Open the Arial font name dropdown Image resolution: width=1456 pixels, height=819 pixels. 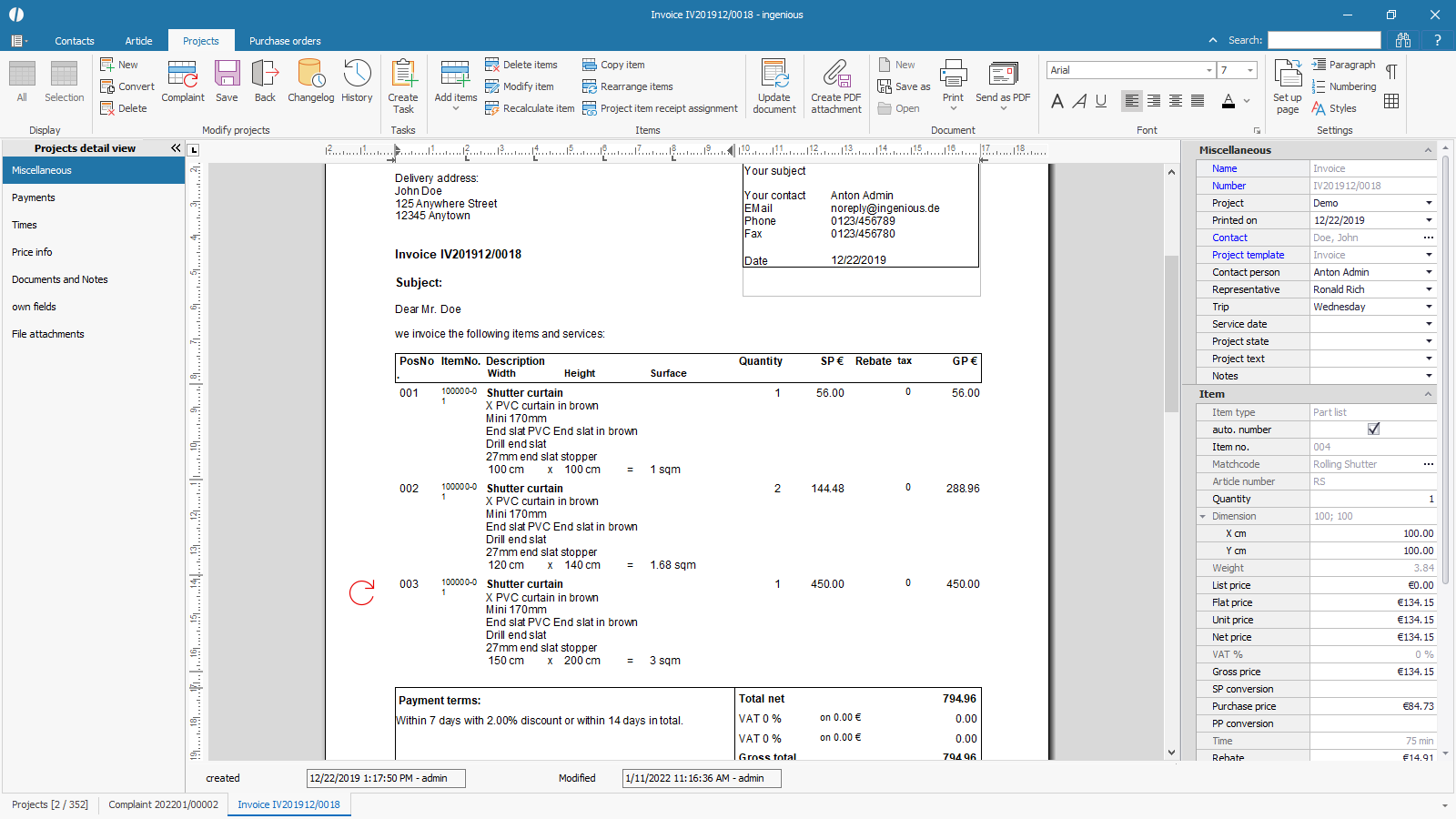coord(1209,70)
